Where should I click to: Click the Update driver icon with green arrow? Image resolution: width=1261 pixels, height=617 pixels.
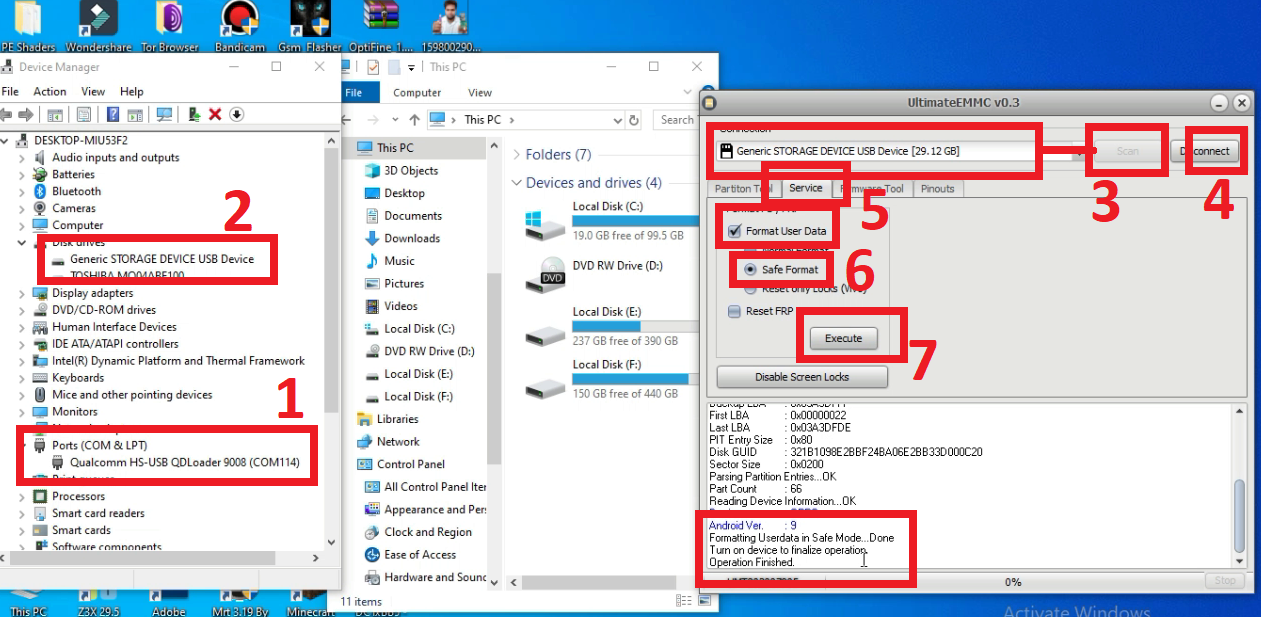click(x=195, y=114)
